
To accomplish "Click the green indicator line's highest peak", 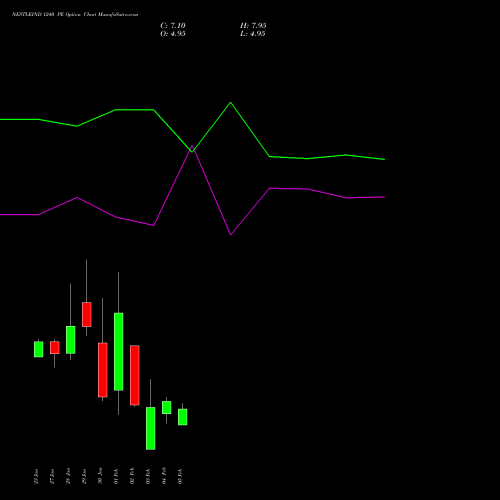I will click(230, 103).
